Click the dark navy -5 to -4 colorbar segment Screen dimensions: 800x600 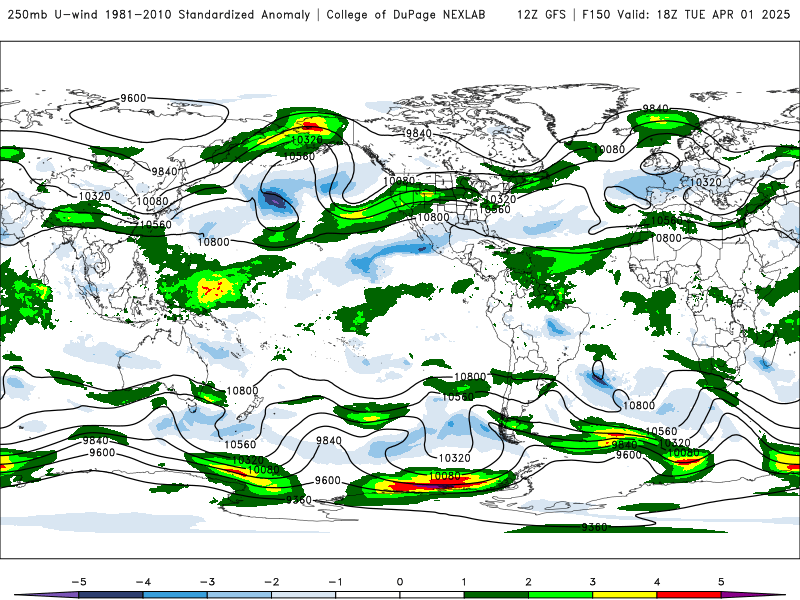click(111, 595)
